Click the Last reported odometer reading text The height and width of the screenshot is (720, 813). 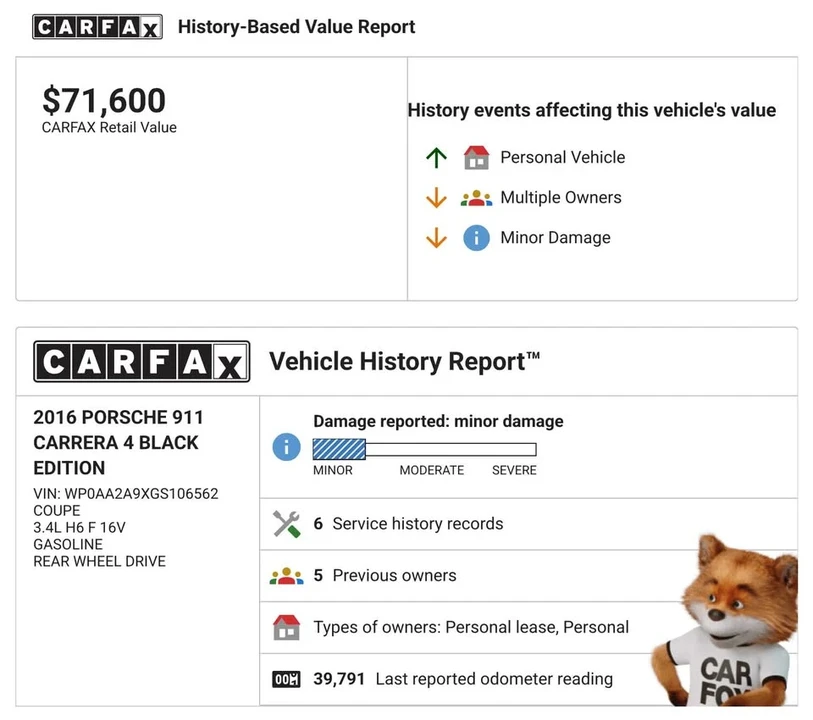coord(494,679)
